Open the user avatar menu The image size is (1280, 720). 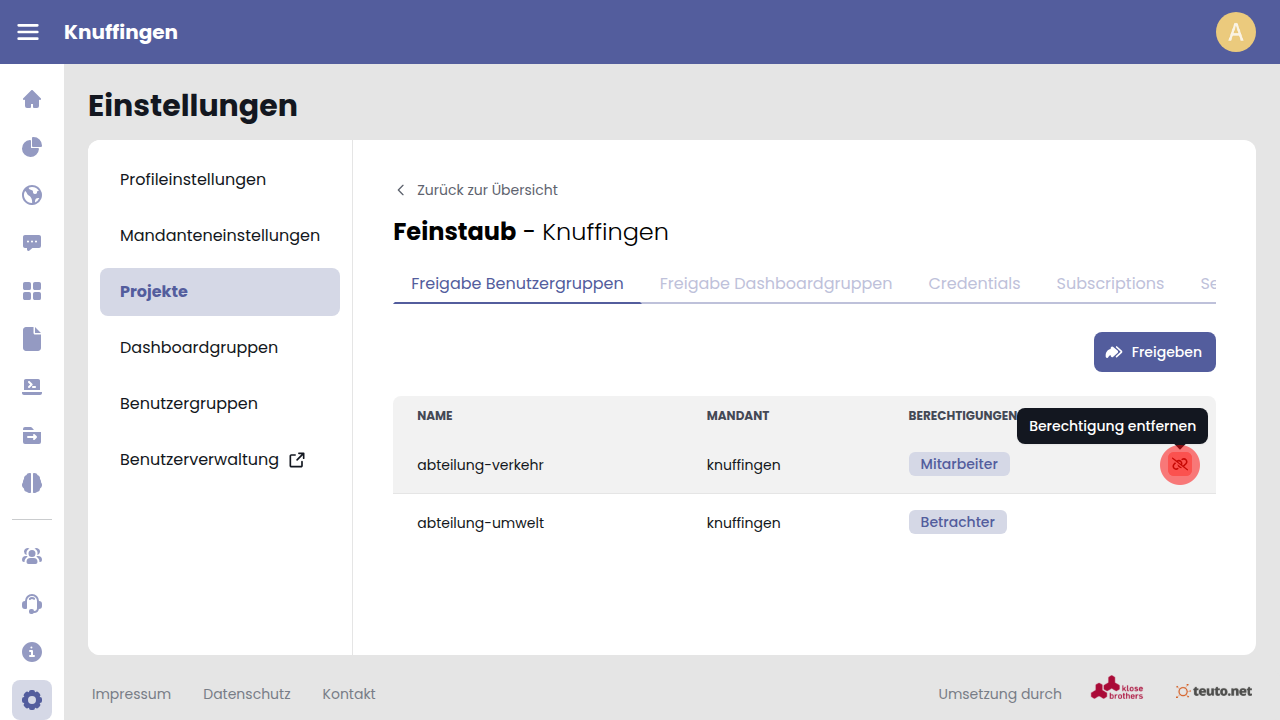pyautogui.click(x=1235, y=32)
